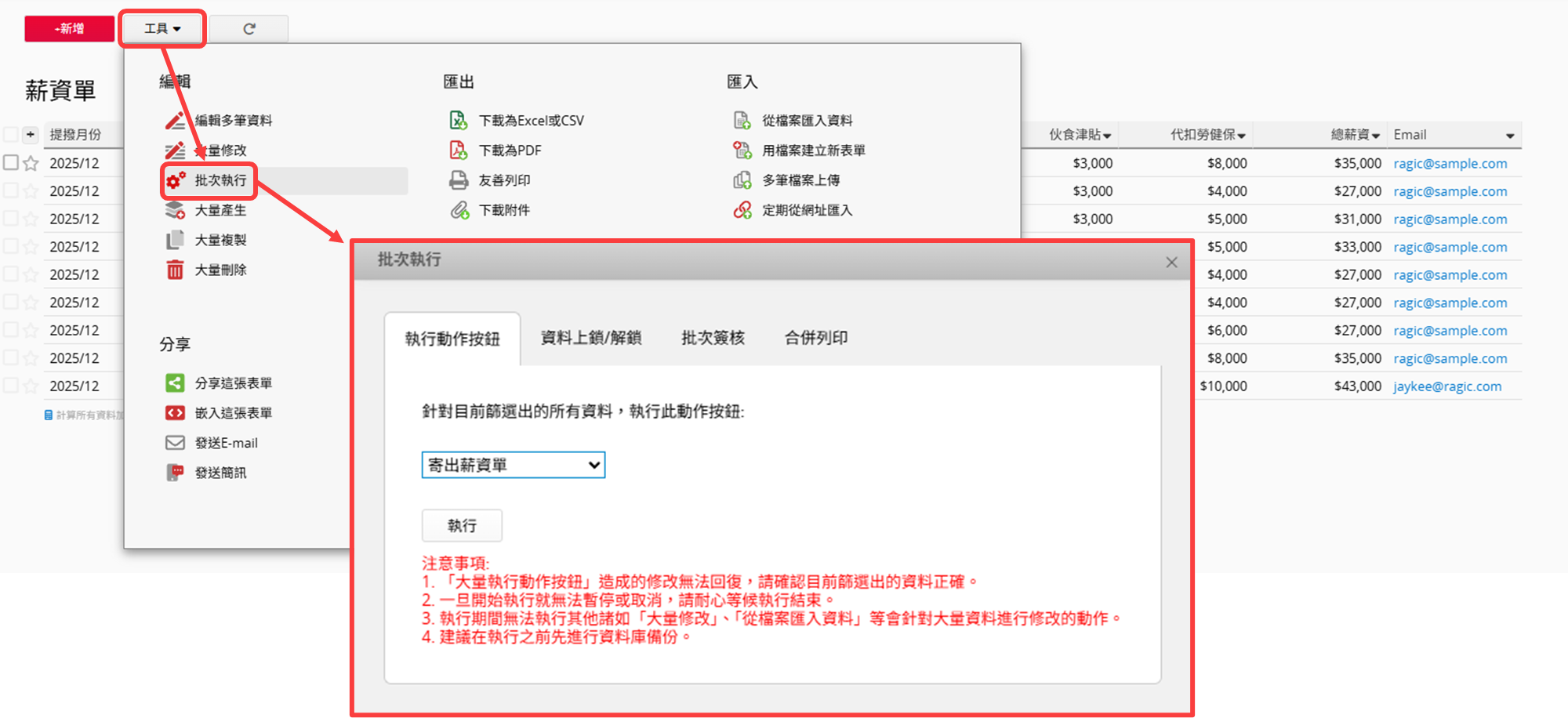The width and height of the screenshot is (1568, 718).
Task: Switch to the 合併列印 tab
Action: [x=816, y=338]
